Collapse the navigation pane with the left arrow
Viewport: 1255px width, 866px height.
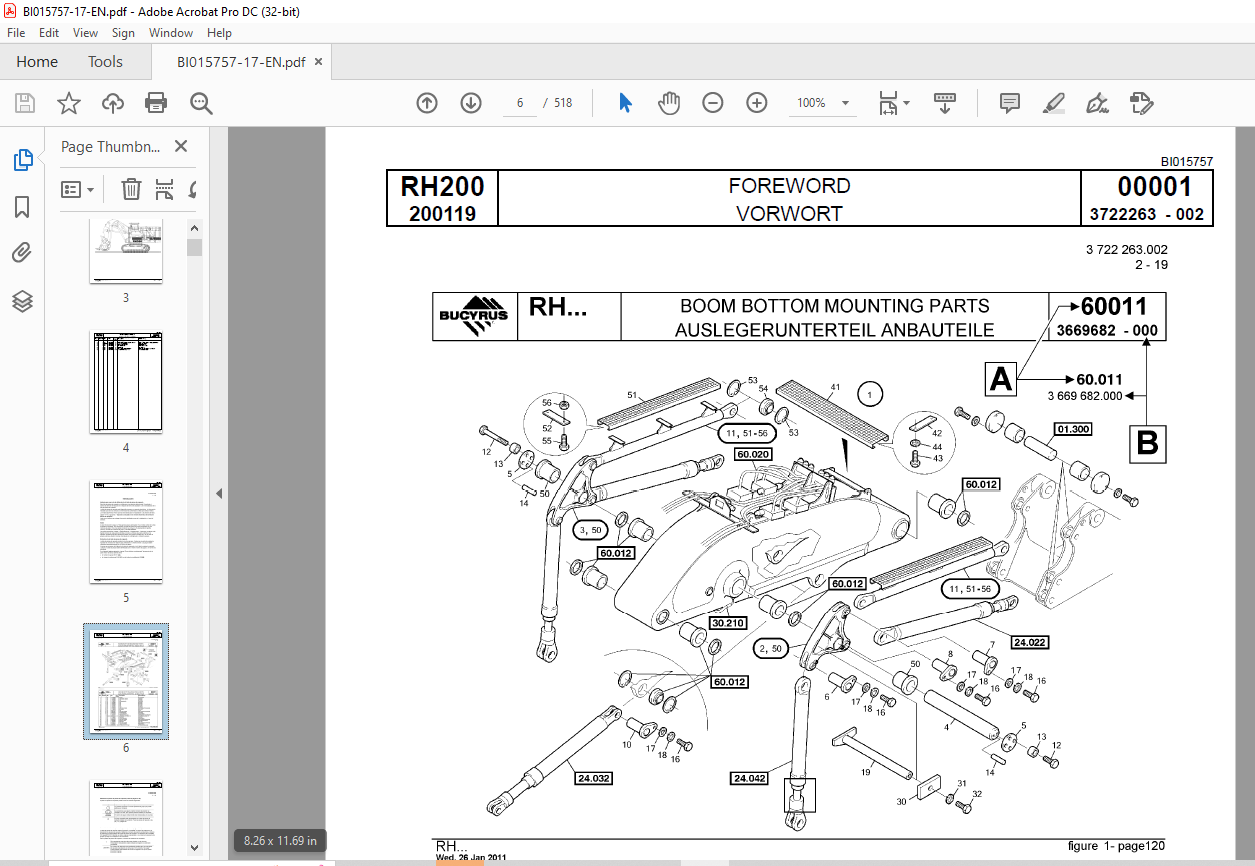point(219,493)
